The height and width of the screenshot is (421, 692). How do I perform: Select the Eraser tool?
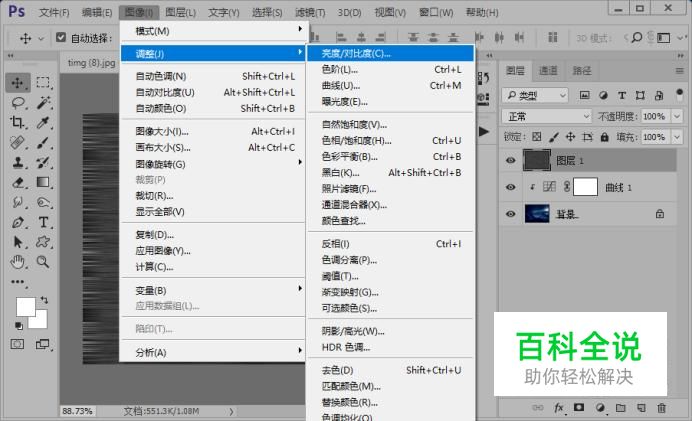coord(18,182)
